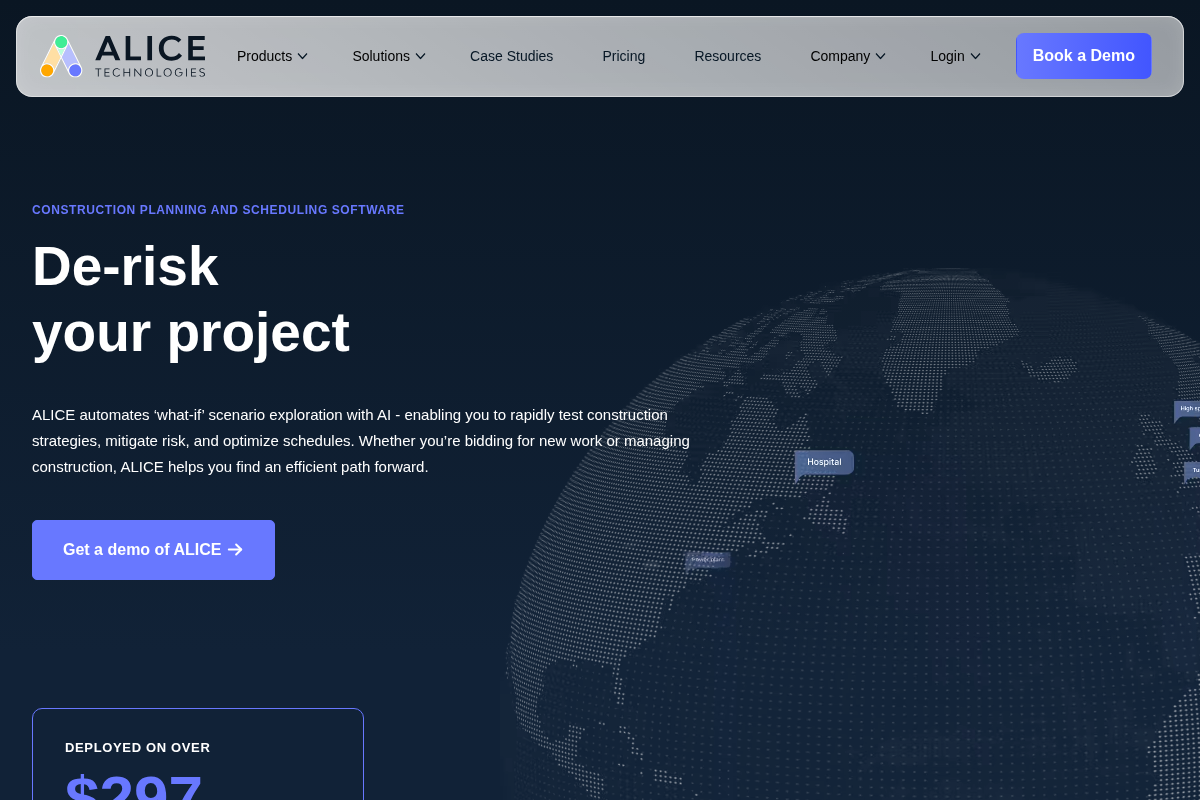Click the ALICE Technologies logo
1200x800 pixels.
pyautogui.click(x=123, y=56)
